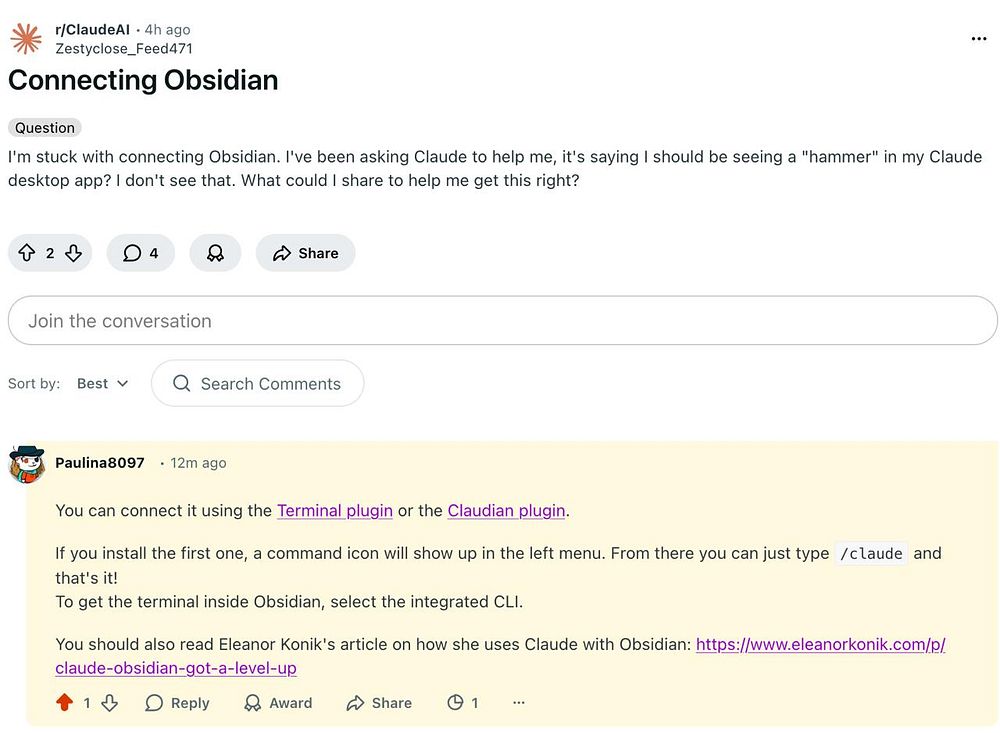The image size is (1000, 733).
Task: Open the Terminal plugin link
Action: pos(335,510)
